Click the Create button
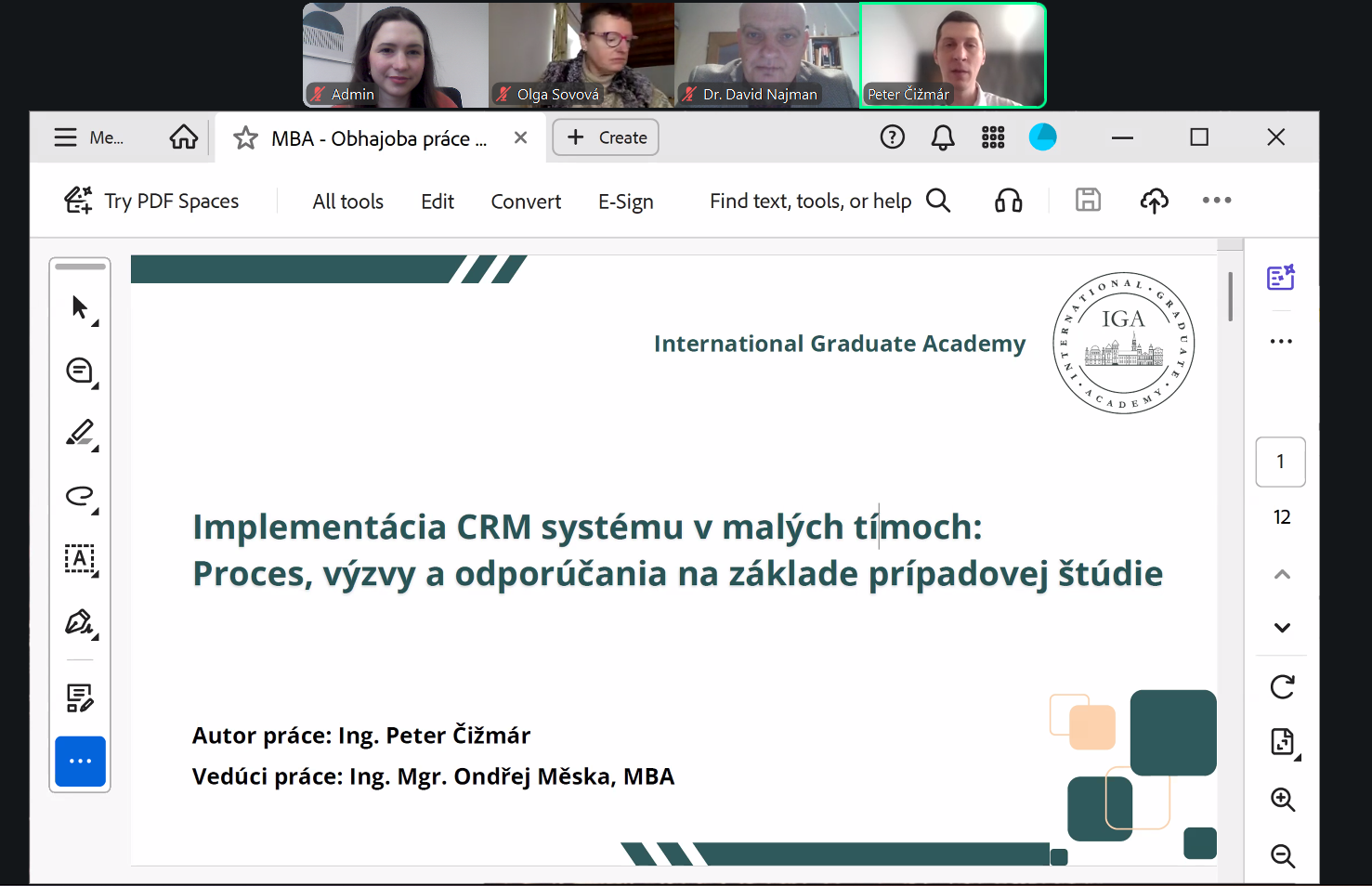The height and width of the screenshot is (886, 1372). [606, 137]
